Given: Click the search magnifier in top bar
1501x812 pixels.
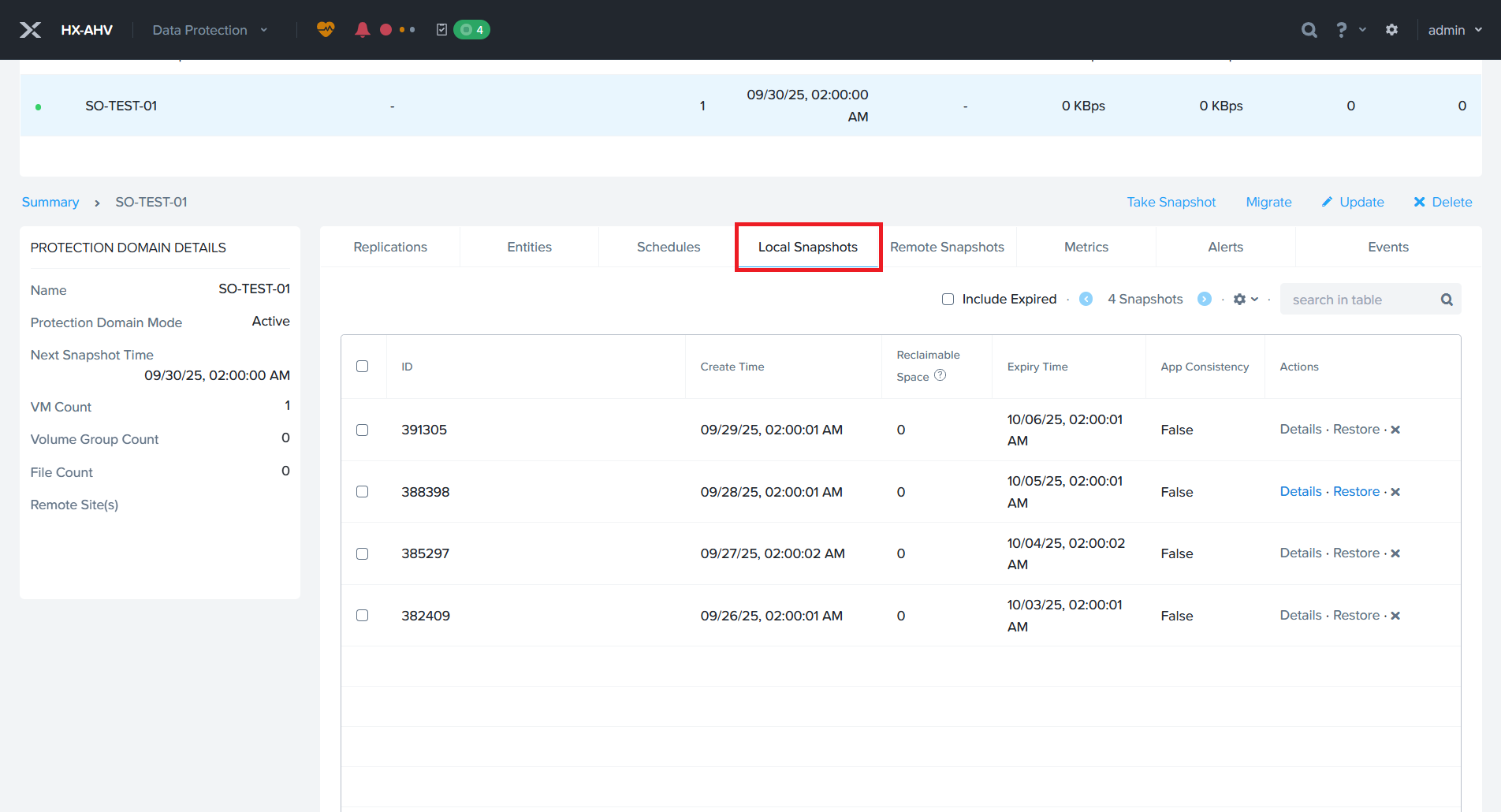Looking at the screenshot, I should (x=1309, y=30).
